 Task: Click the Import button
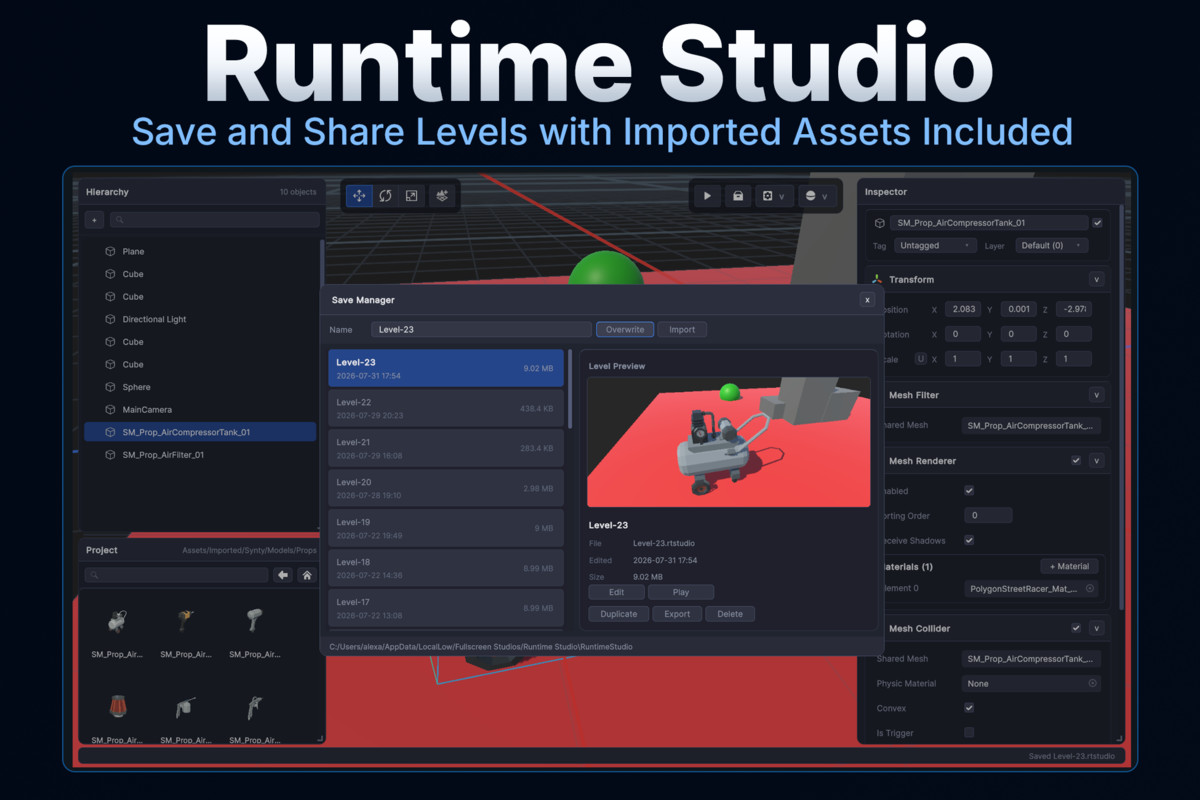tap(682, 329)
